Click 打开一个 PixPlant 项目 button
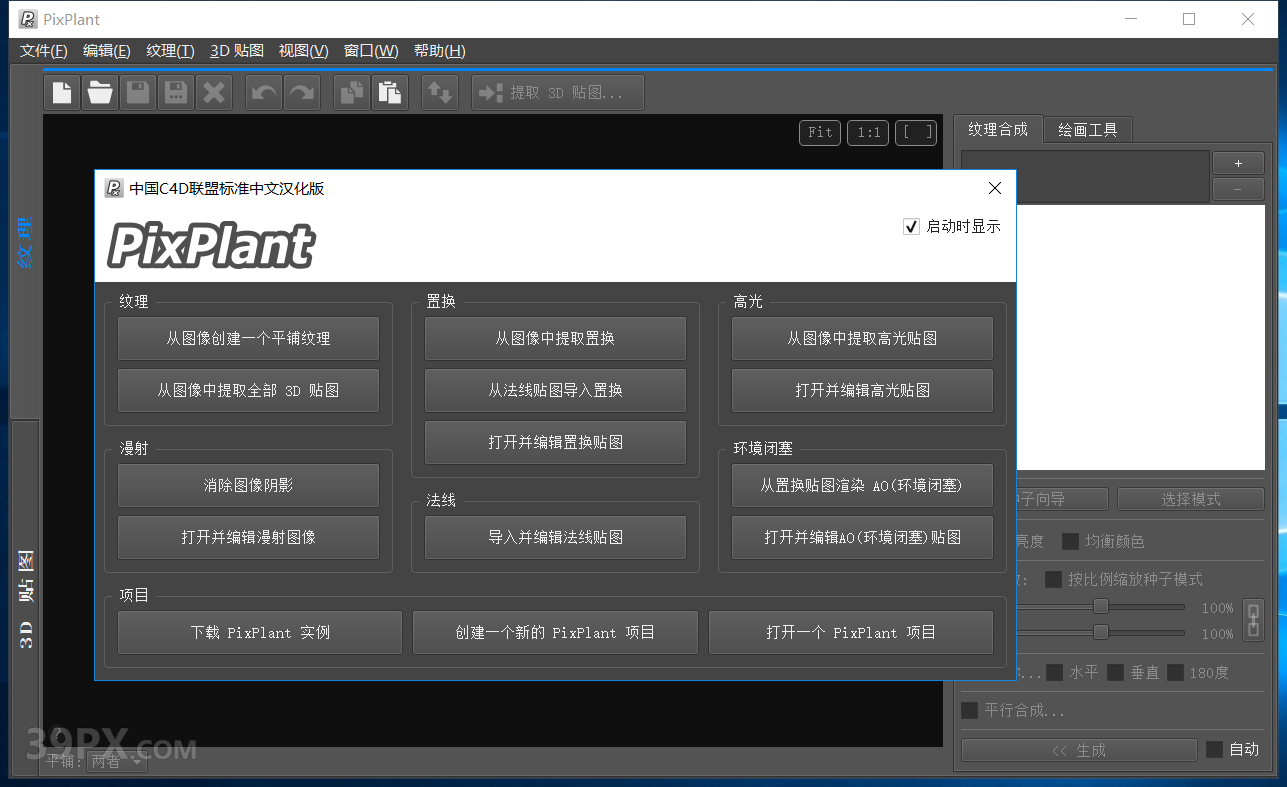 pyautogui.click(x=851, y=632)
